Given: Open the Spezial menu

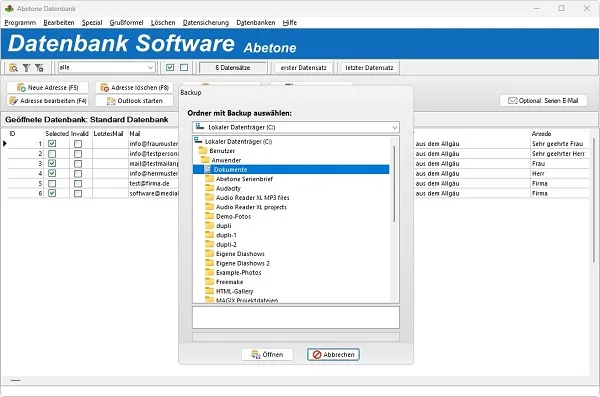Looking at the screenshot, I should (92, 23).
